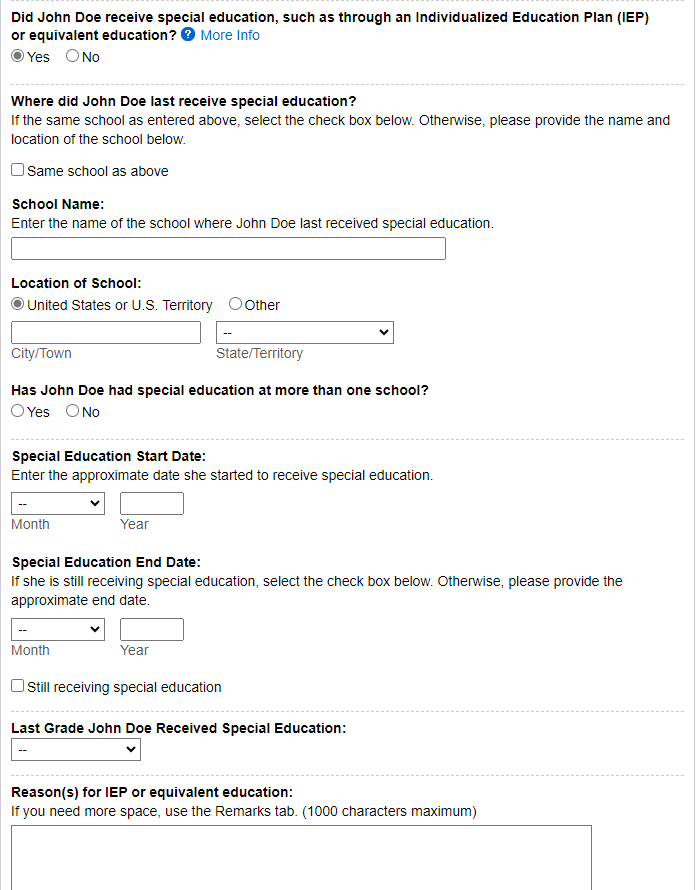Choose Yes for more than one school

(18, 411)
